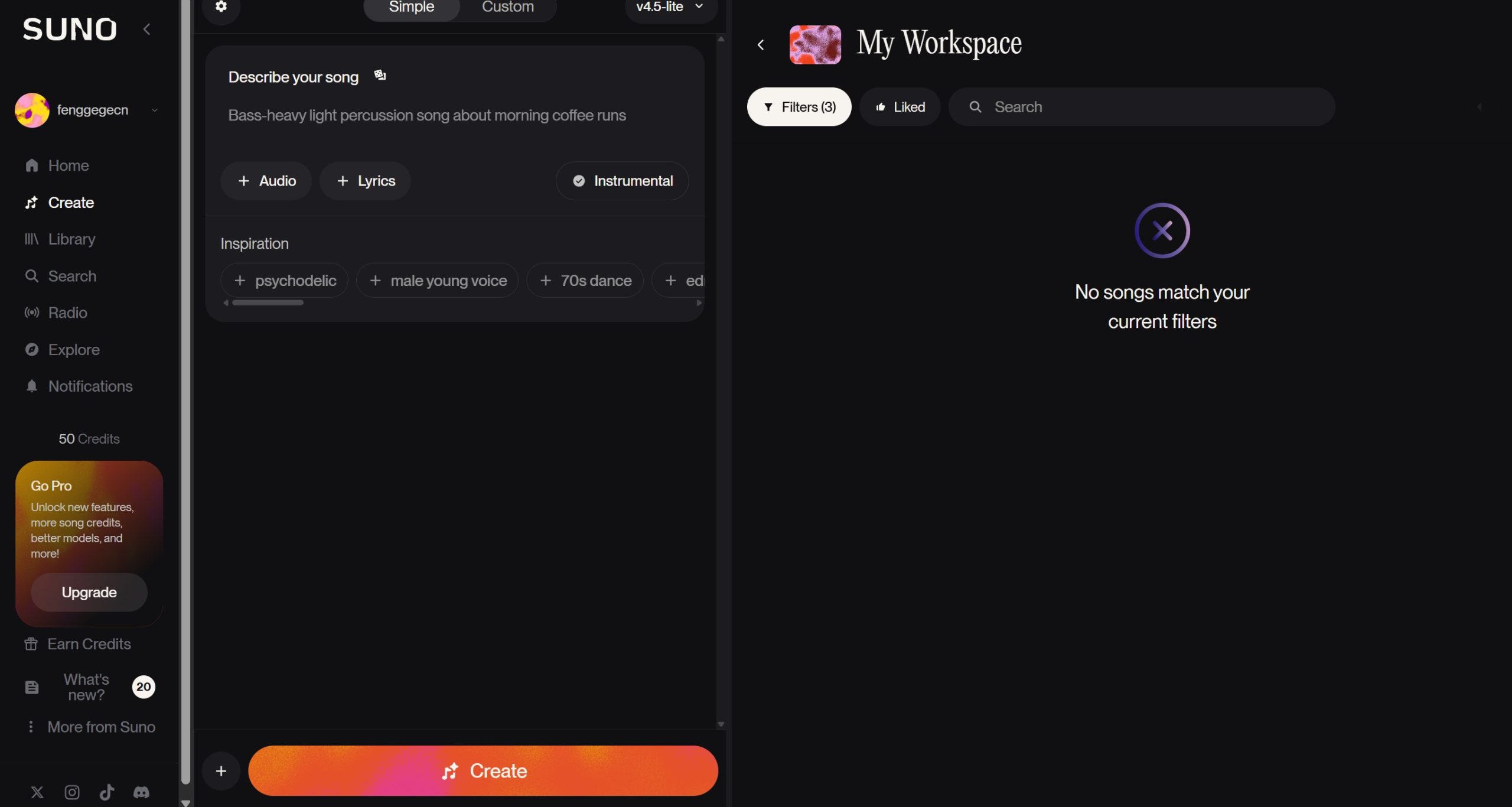Click the dice randomize prompt icon
Image resolution: width=1512 pixels, height=807 pixels.
tap(380, 75)
